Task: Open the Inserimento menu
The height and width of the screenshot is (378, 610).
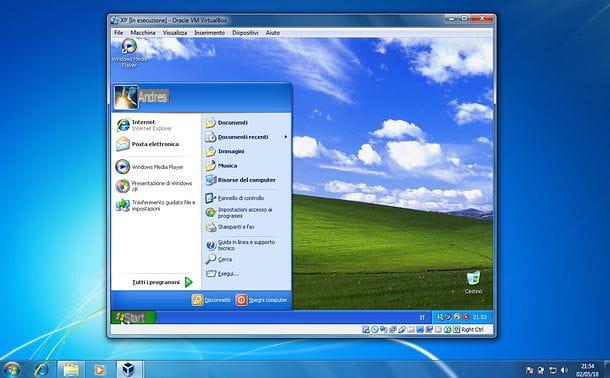Action: tap(210, 33)
